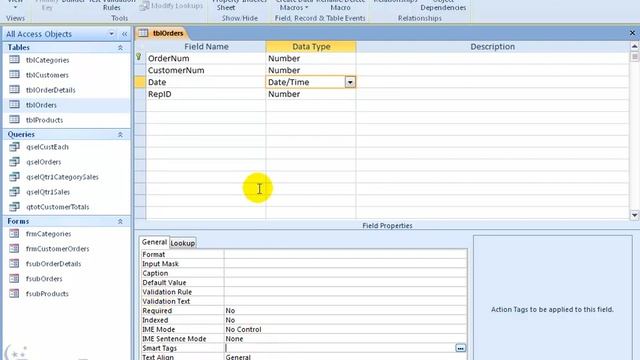
Task: Open the All Access Objects pane menu
Action: point(111,34)
